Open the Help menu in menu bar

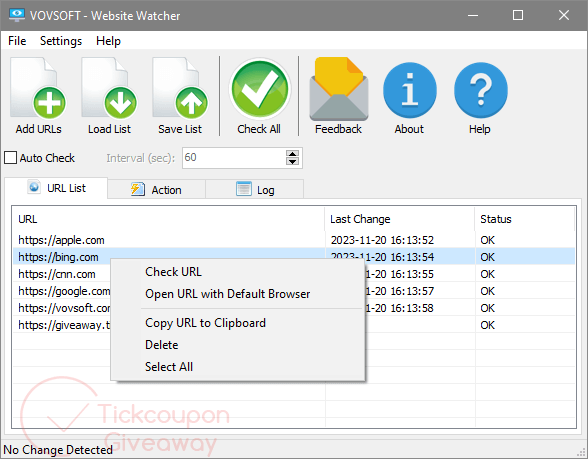[x=108, y=40]
